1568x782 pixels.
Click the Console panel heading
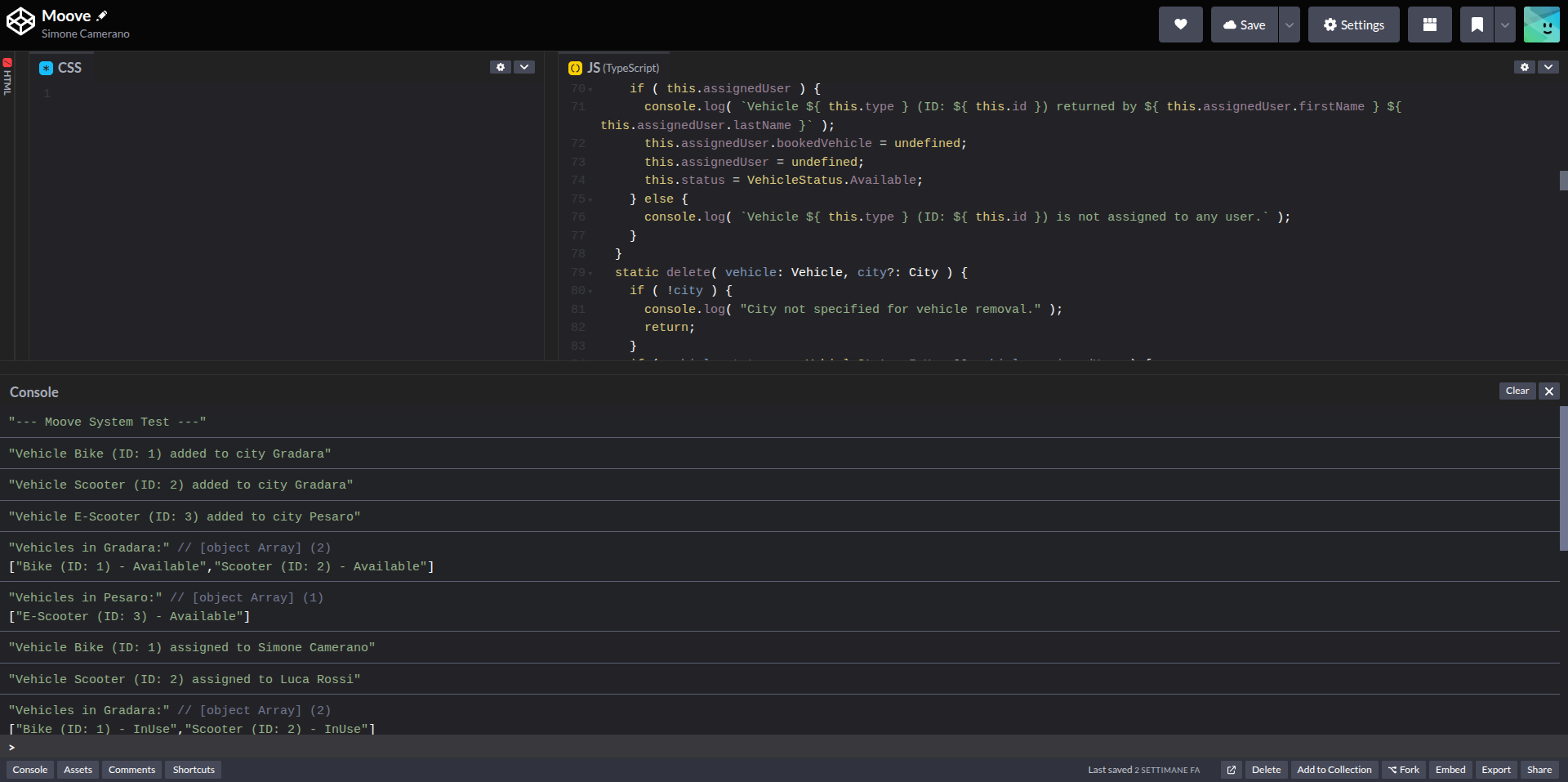click(x=34, y=392)
